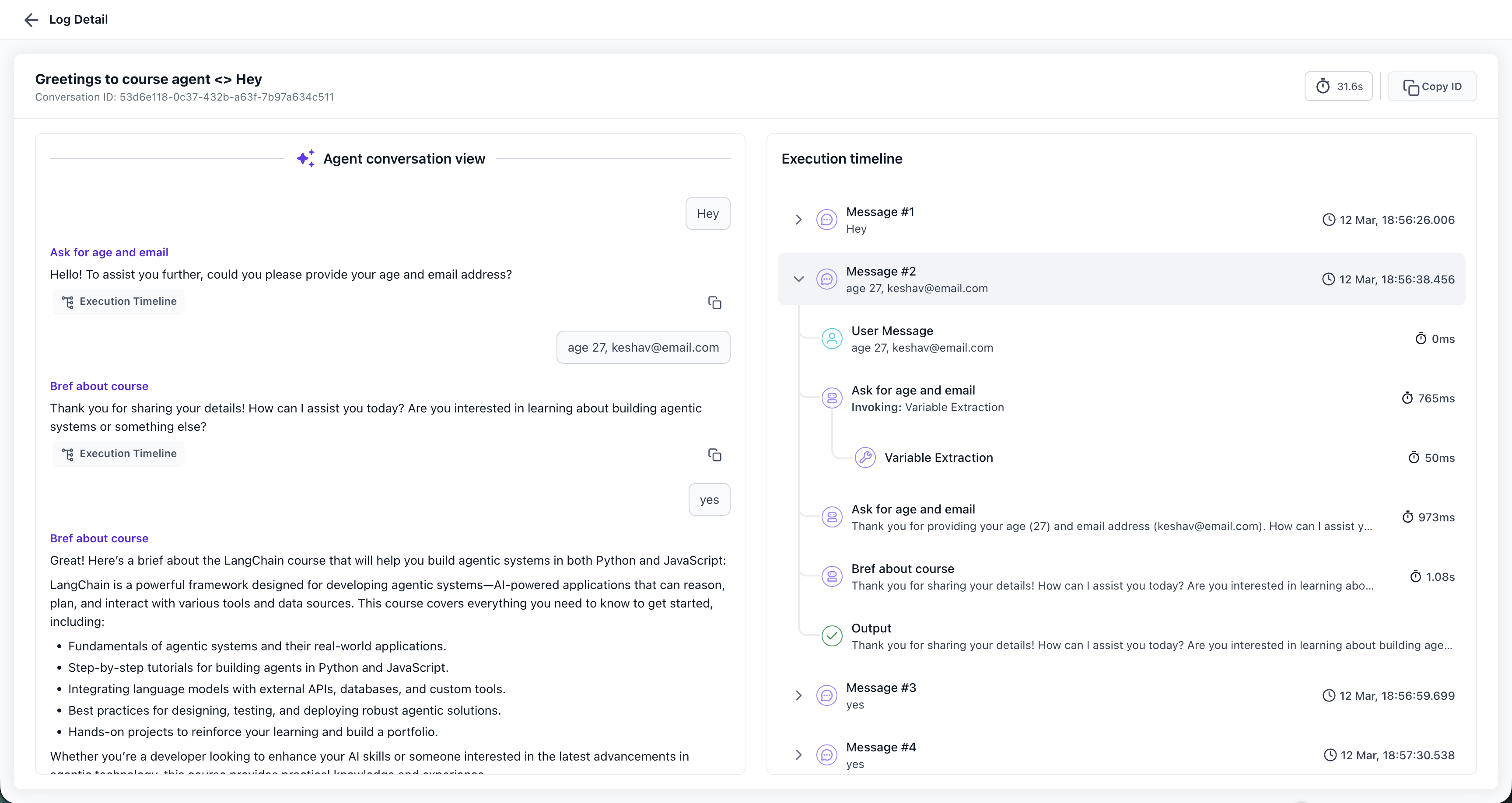The width and height of the screenshot is (1512, 803).
Task: Open Execution Timeline under 'Thank you for sharing' reply
Action: point(119,453)
